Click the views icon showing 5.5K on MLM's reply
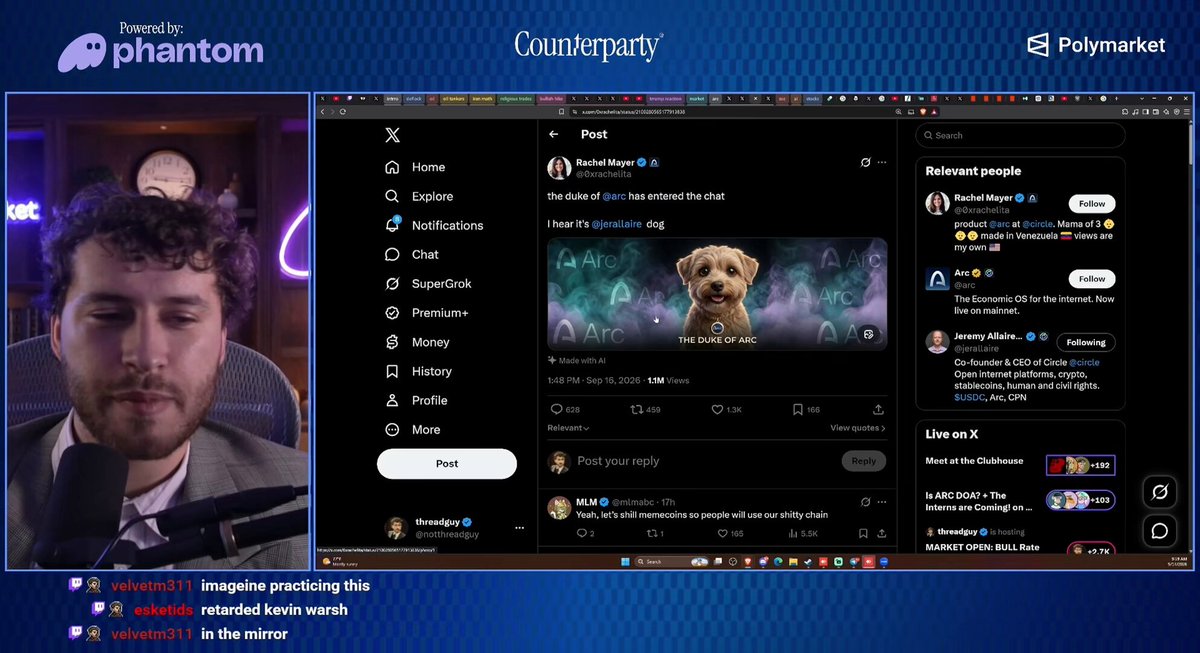The image size is (1200, 653). pos(793,534)
